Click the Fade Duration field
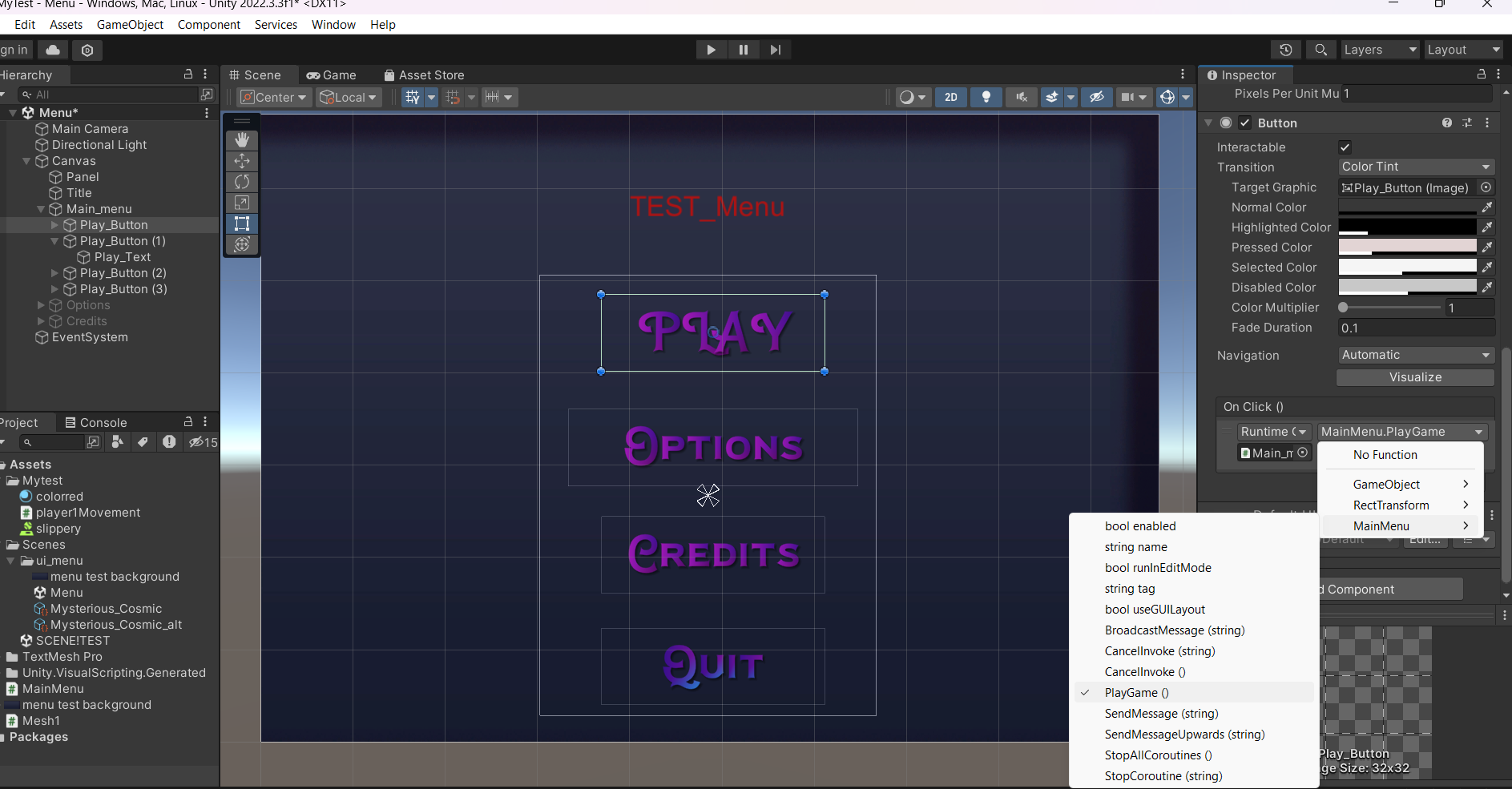The image size is (1512, 789). (x=1416, y=328)
